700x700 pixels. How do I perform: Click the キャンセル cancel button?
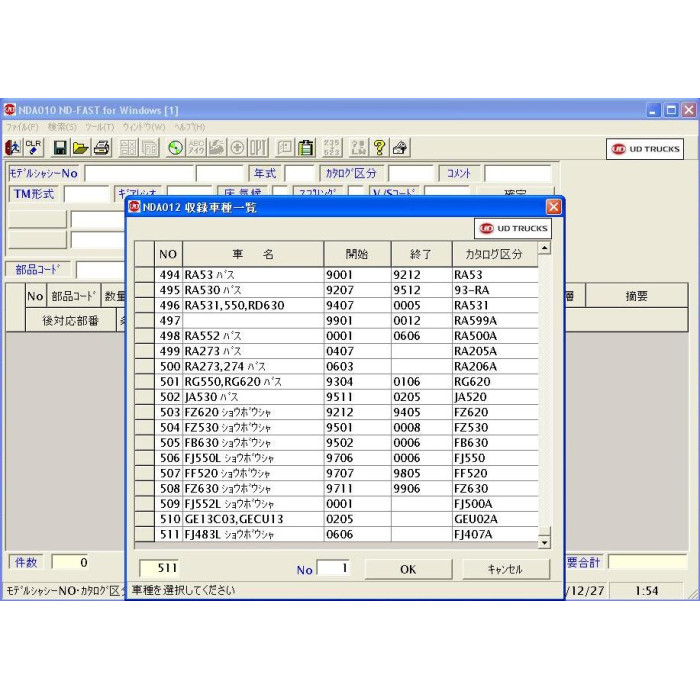pos(505,569)
